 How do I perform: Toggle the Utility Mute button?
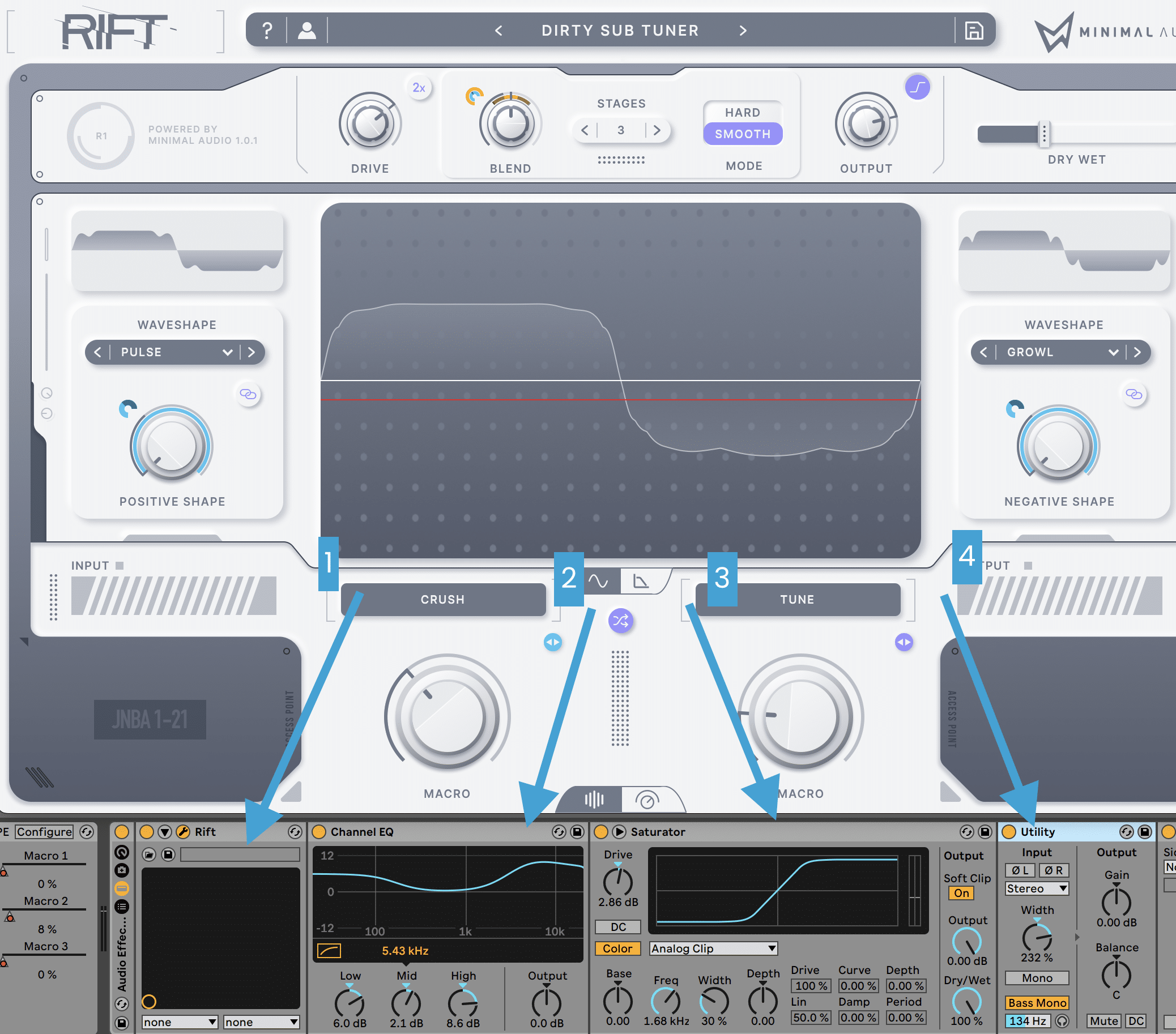point(1103,1021)
